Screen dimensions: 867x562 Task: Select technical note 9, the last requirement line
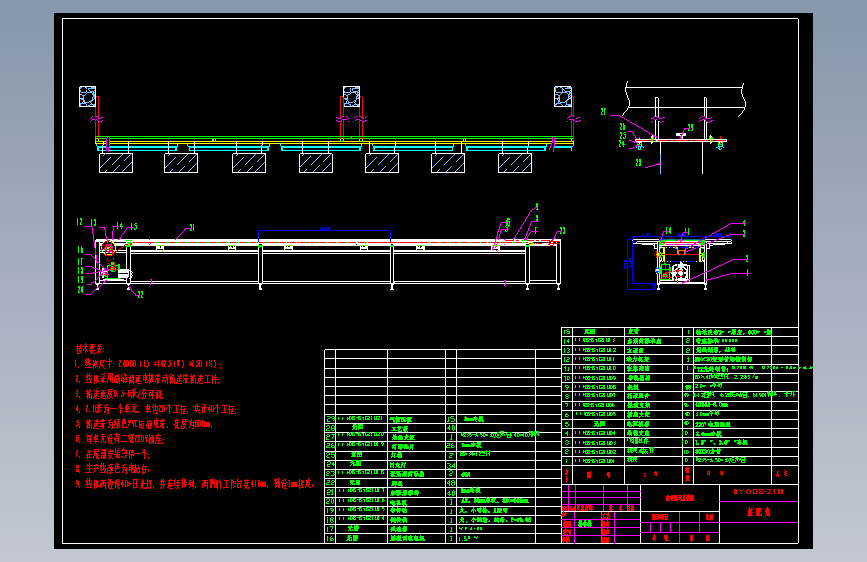194,483
